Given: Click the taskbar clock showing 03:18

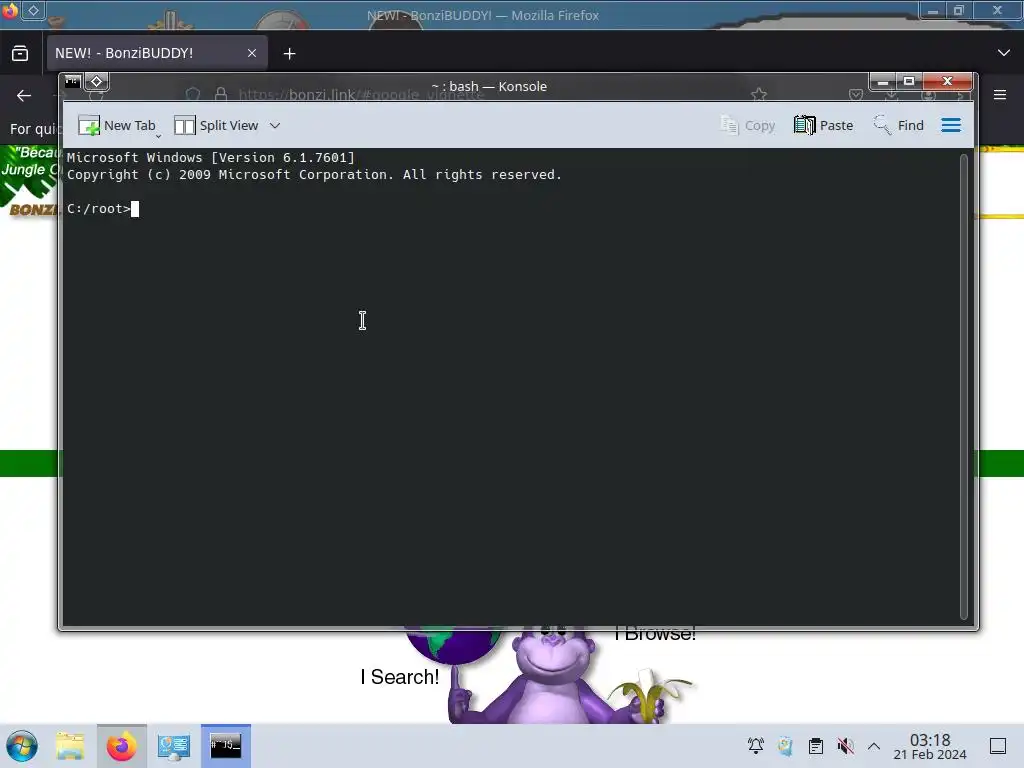Looking at the screenshot, I should 930,746.
